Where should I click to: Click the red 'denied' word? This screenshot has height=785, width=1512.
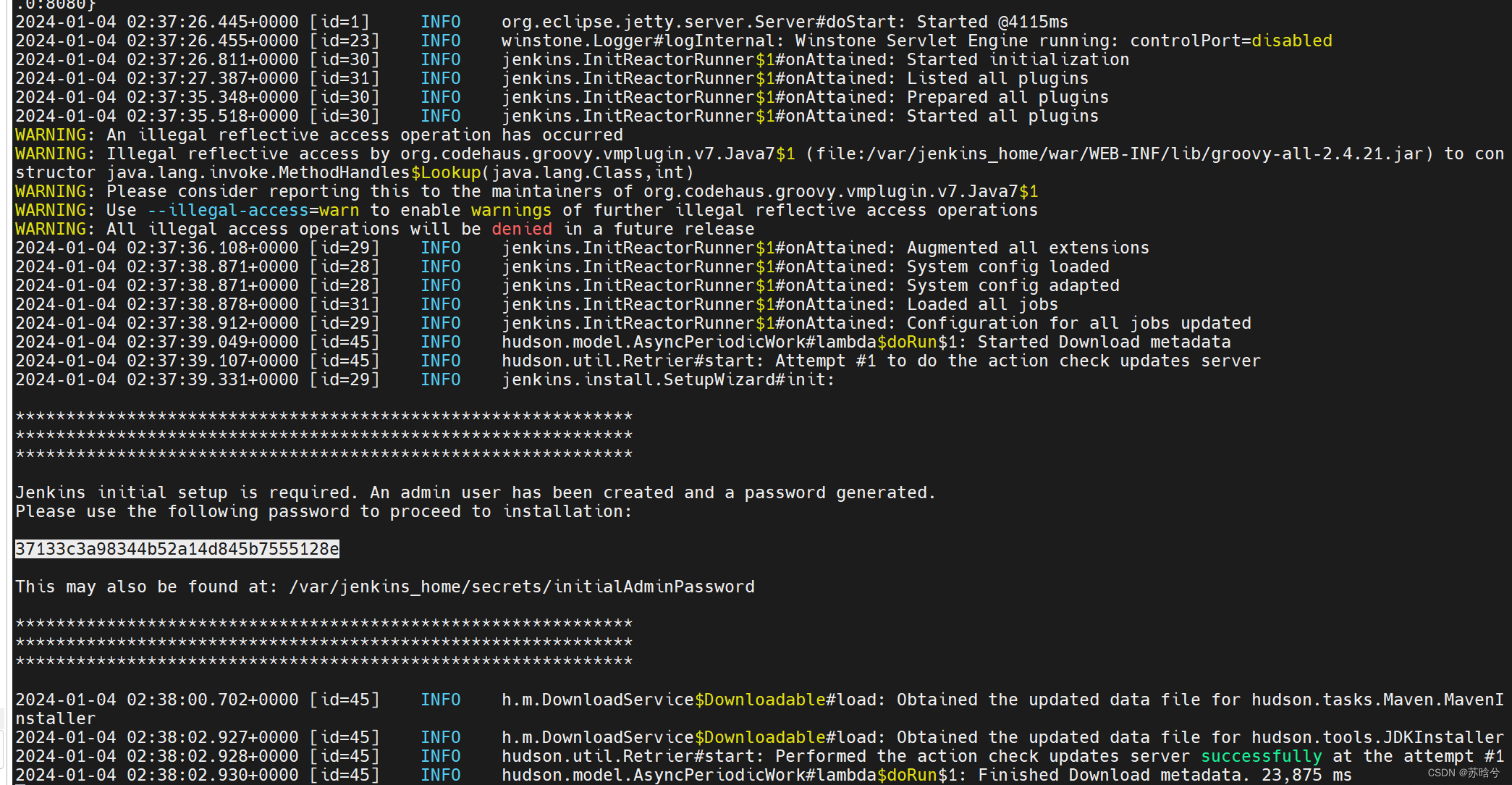(521, 229)
